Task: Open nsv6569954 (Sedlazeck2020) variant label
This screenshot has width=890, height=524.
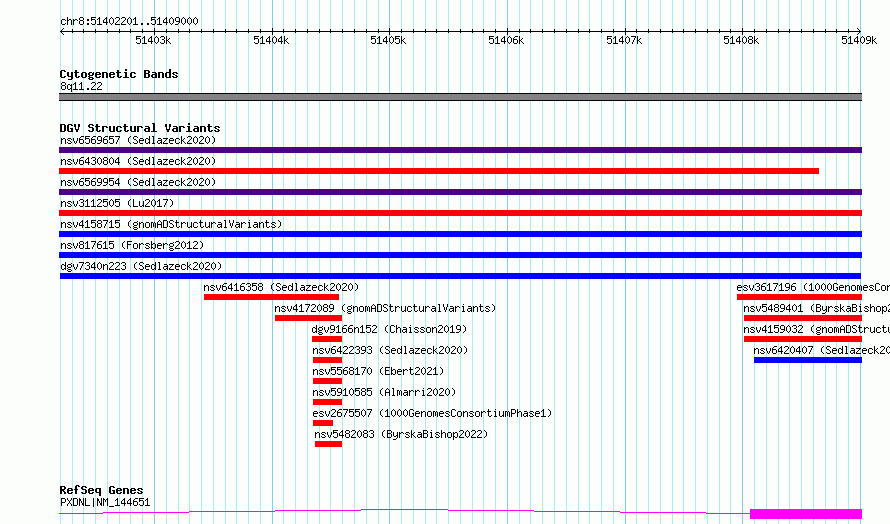Action: (138, 182)
